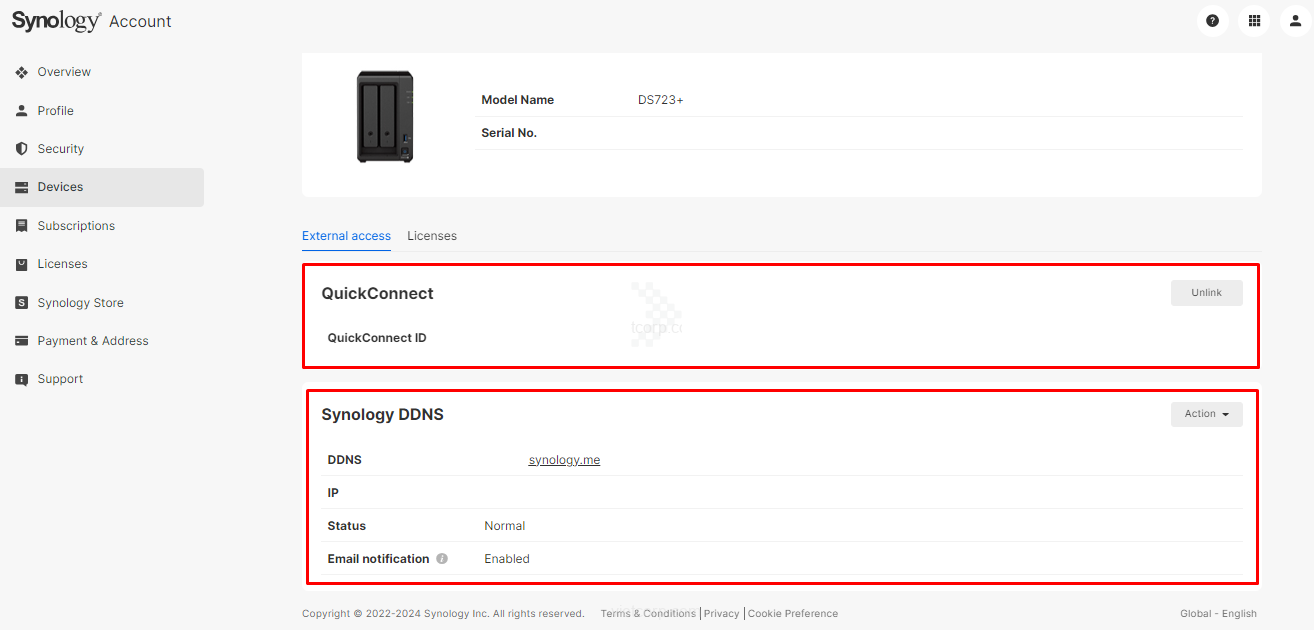Click the Unlink button for QuickConnect
This screenshot has height=630, width=1314.
(1207, 292)
